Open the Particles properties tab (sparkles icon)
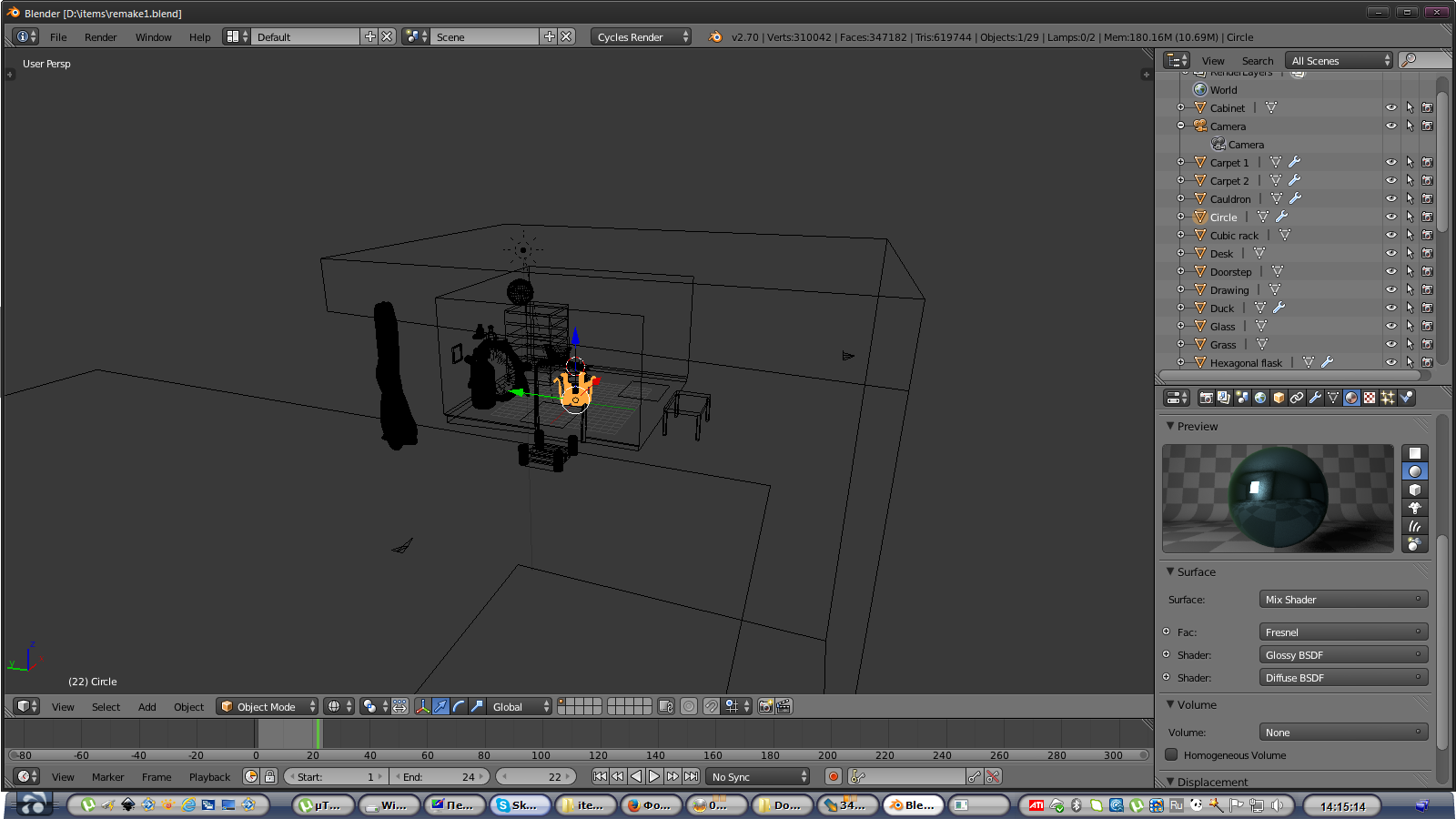This screenshot has width=1456, height=819. [1388, 398]
